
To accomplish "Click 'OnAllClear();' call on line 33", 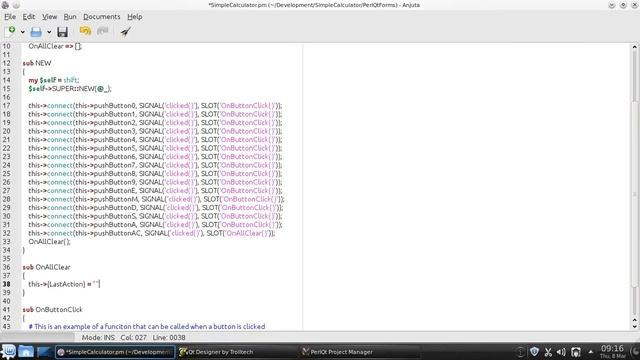I will (49, 242).
